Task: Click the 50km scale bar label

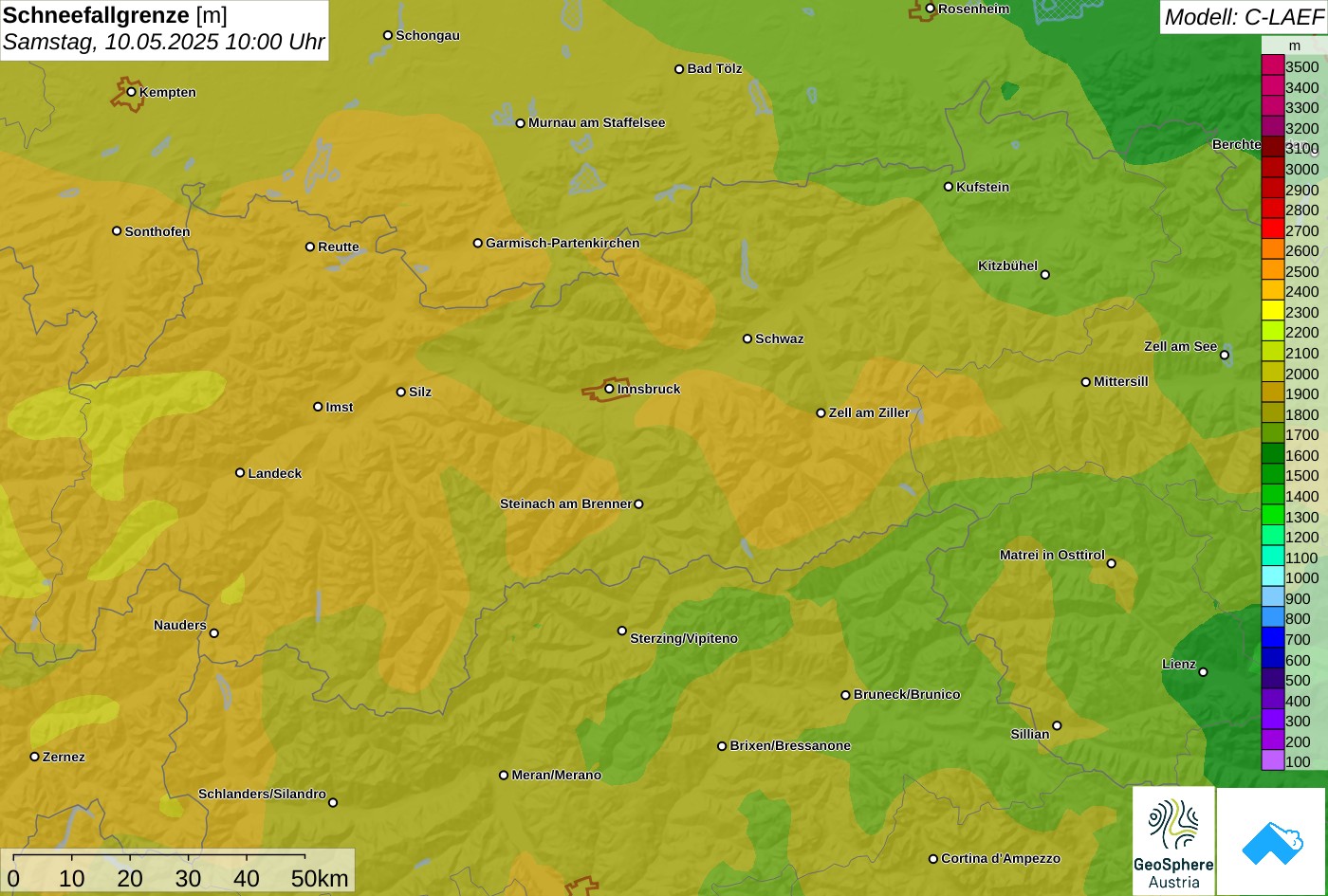Action: pyautogui.click(x=320, y=878)
